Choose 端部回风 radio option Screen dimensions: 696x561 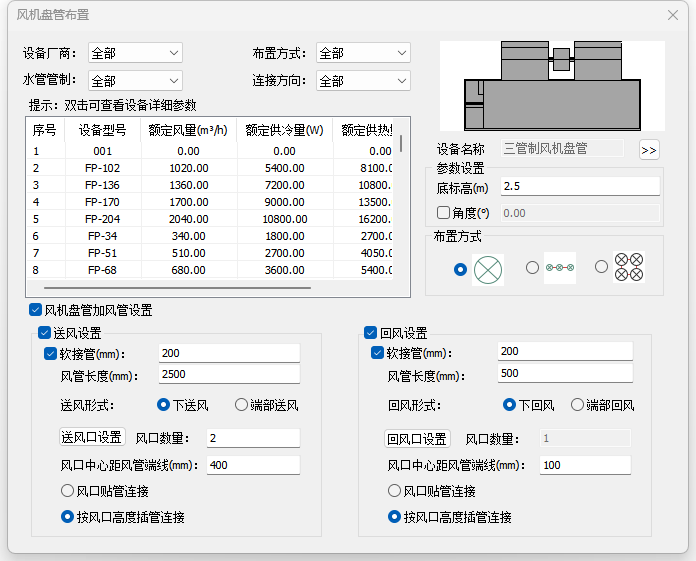tap(577, 405)
